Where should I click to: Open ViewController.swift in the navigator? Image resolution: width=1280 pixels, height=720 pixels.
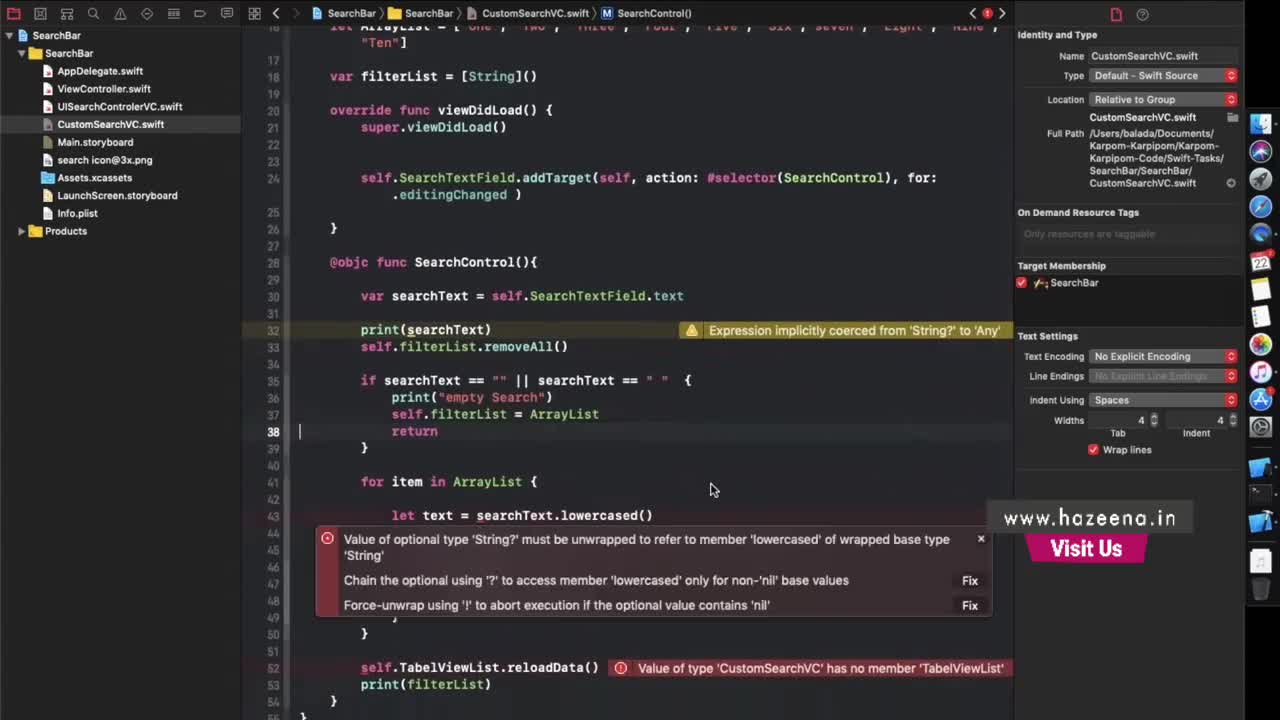point(104,89)
